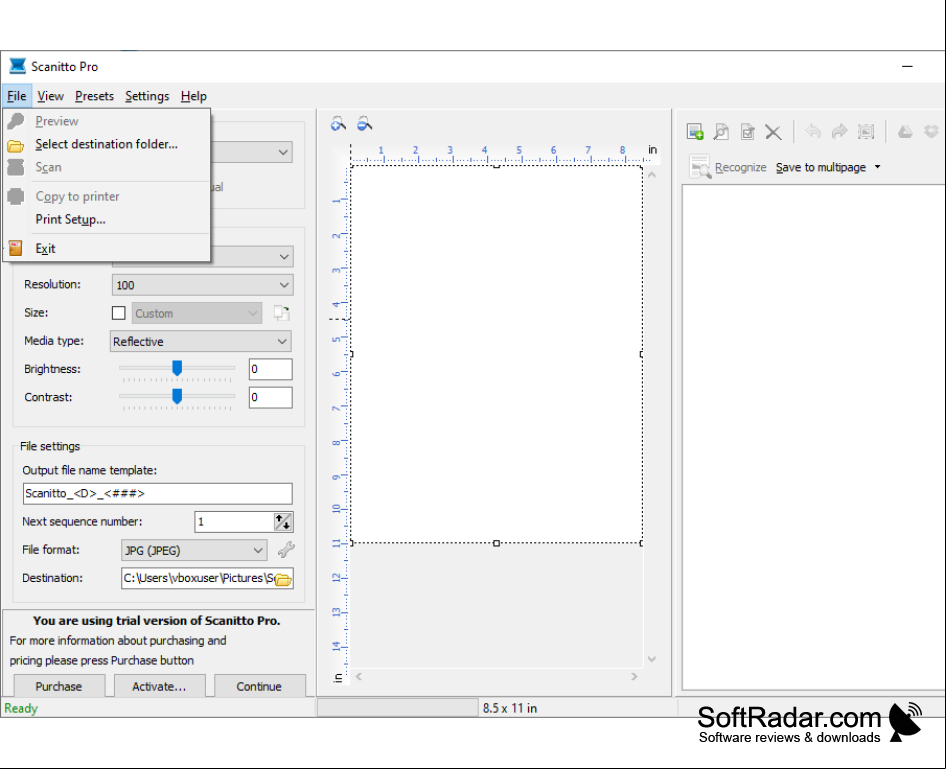The width and height of the screenshot is (946, 769).
Task: Open the scanner source dropdown at top
Action: click(x=283, y=152)
